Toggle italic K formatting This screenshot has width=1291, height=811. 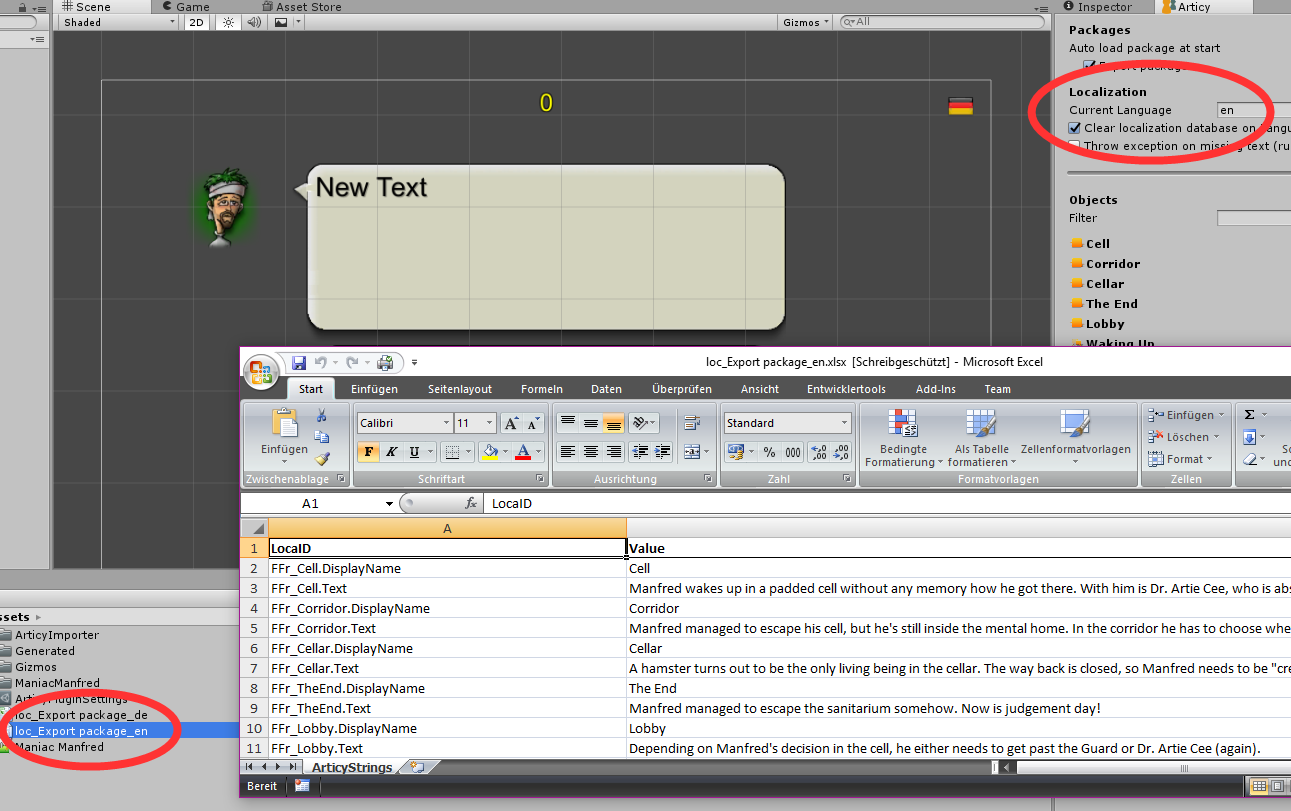[392, 452]
